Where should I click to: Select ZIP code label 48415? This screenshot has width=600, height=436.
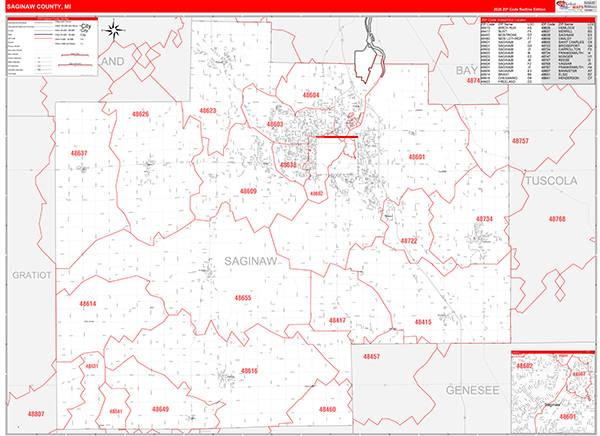[x=423, y=322]
